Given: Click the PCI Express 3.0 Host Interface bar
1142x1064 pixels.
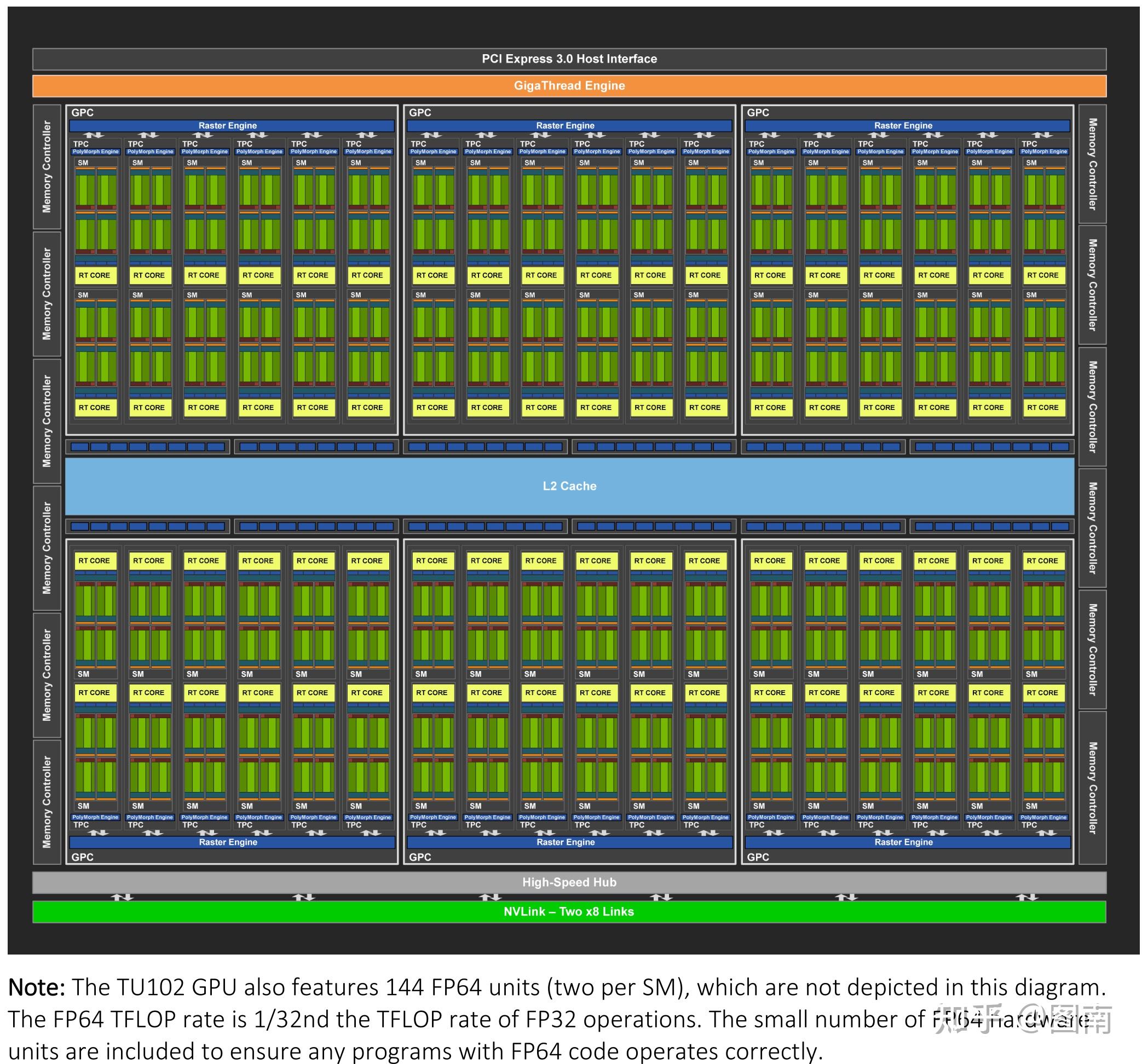Looking at the screenshot, I should (569, 59).
